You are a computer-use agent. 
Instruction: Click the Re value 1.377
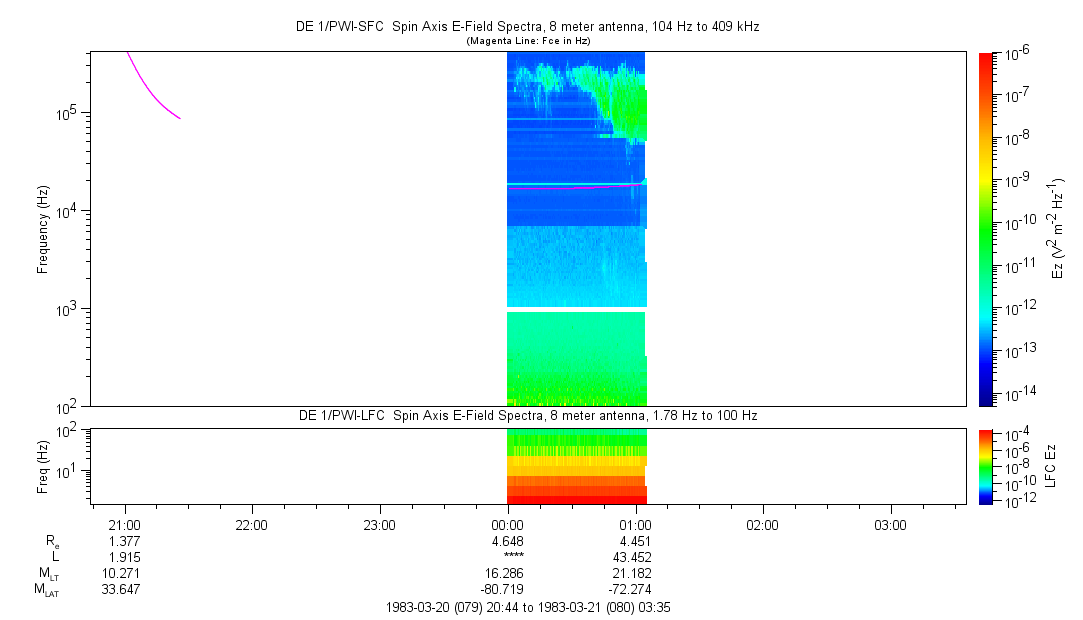coord(125,541)
